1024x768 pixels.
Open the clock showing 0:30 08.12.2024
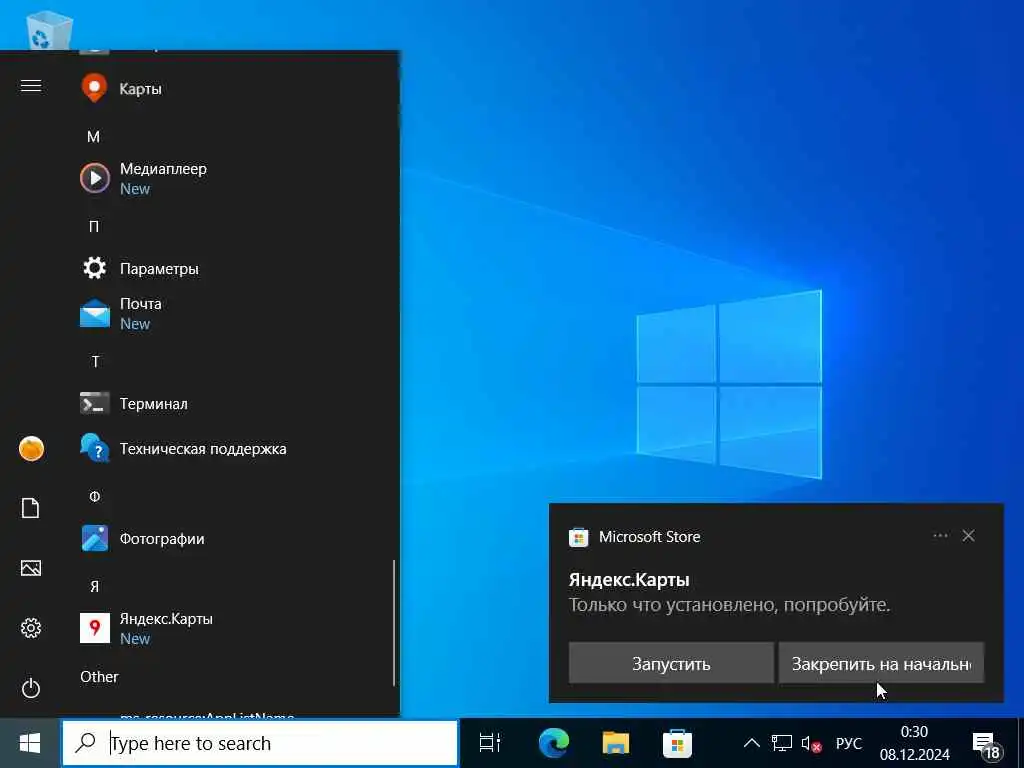914,743
